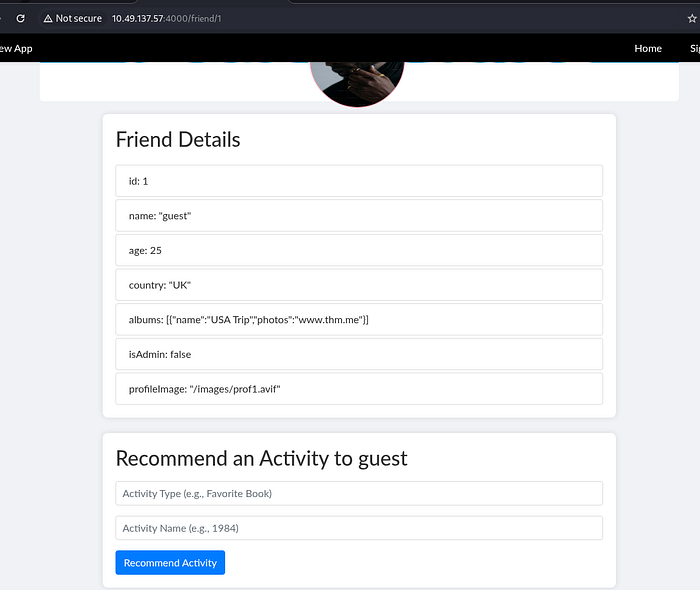Click the Friend Details heading
Viewport: 700px width, 590px height.
(x=178, y=139)
